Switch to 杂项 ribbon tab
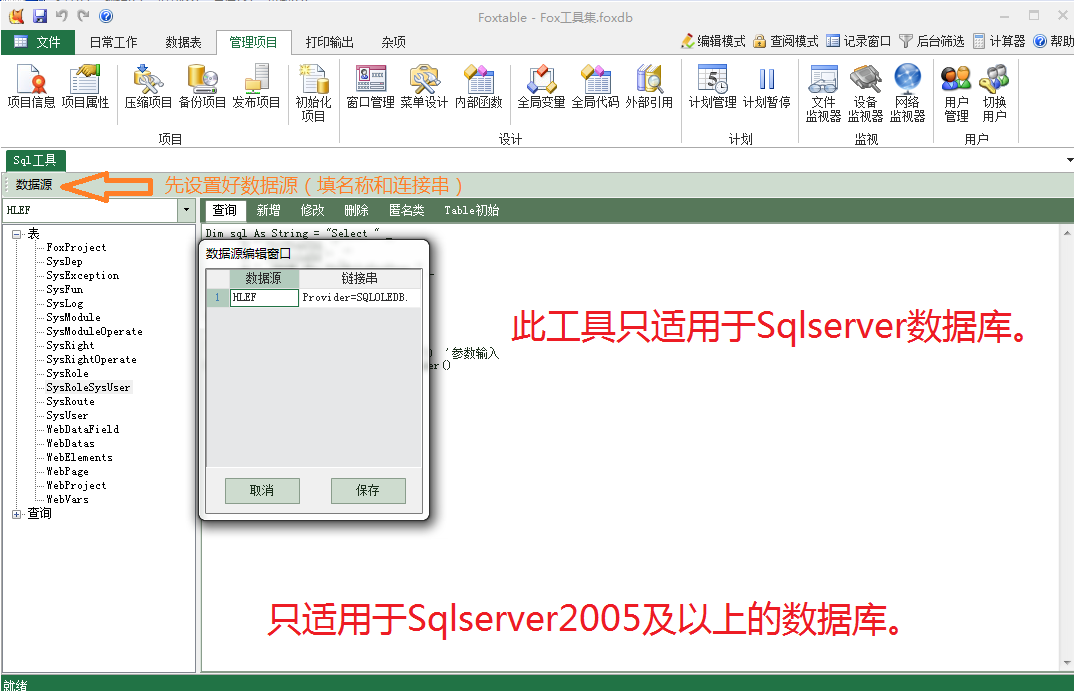Viewport: 1074px width, 691px height. (393, 42)
